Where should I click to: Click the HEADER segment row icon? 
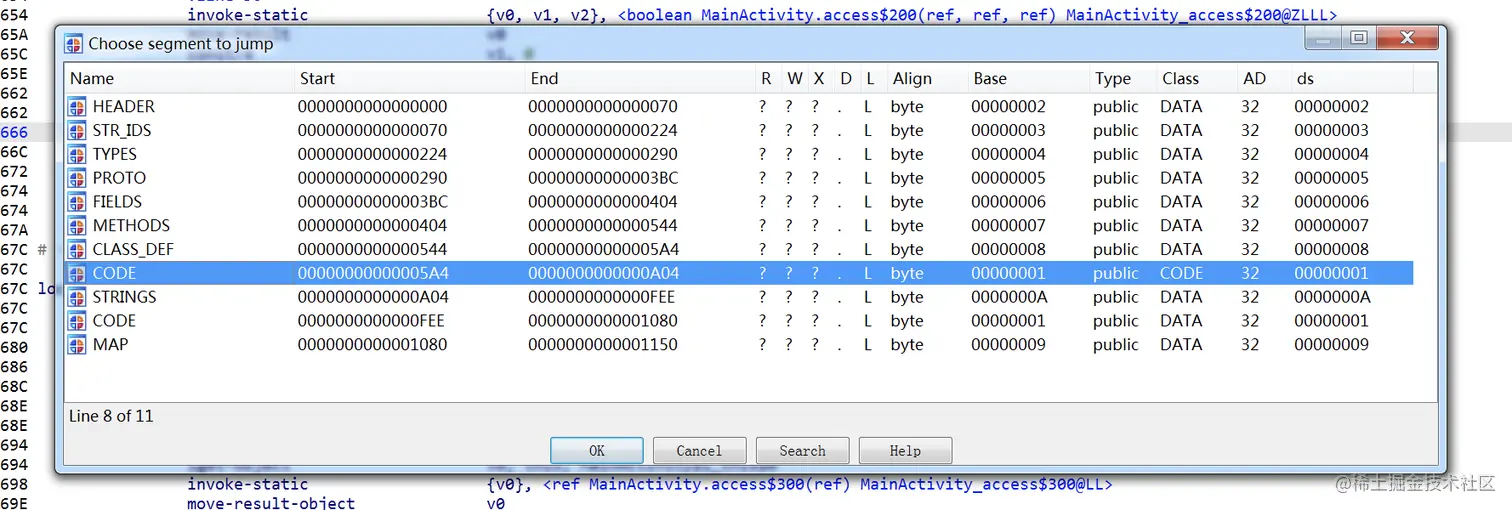77,106
